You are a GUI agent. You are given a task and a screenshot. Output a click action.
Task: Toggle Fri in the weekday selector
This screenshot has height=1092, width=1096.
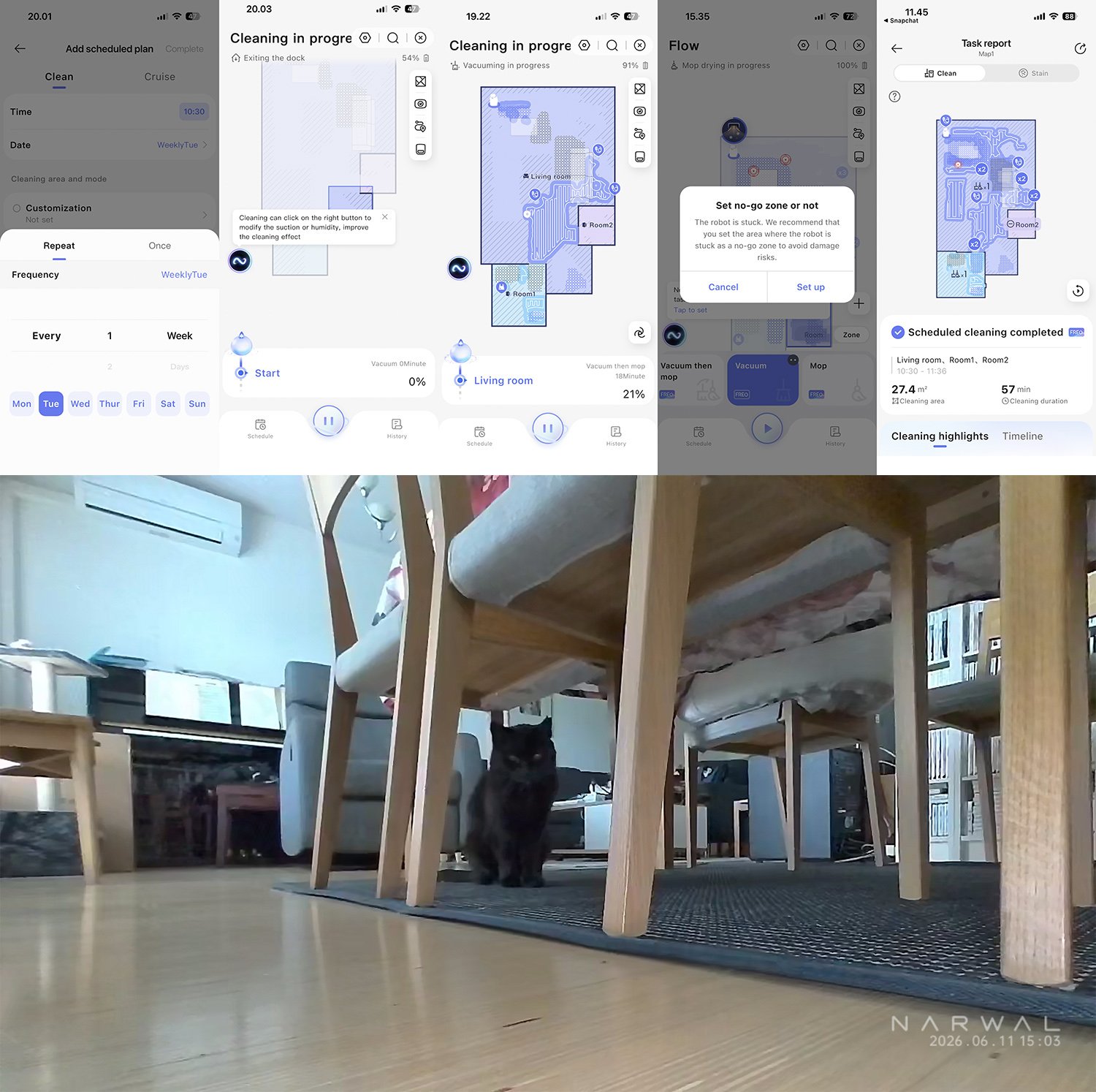tap(139, 403)
